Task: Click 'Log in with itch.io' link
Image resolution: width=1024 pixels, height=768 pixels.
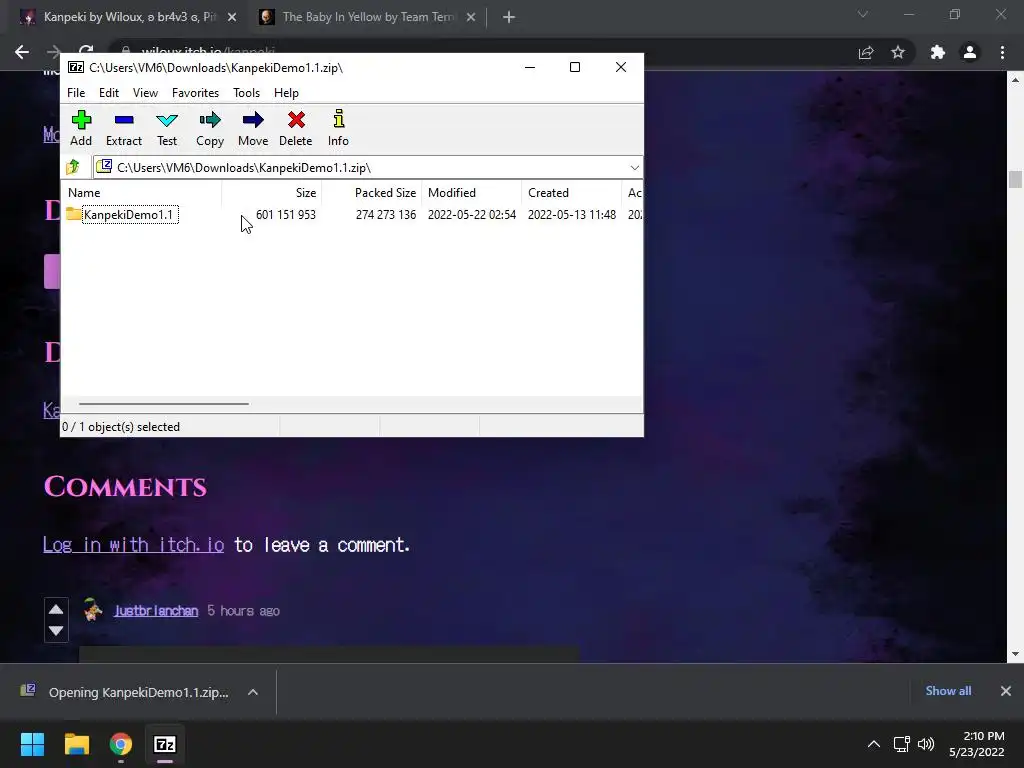Action: point(133,545)
